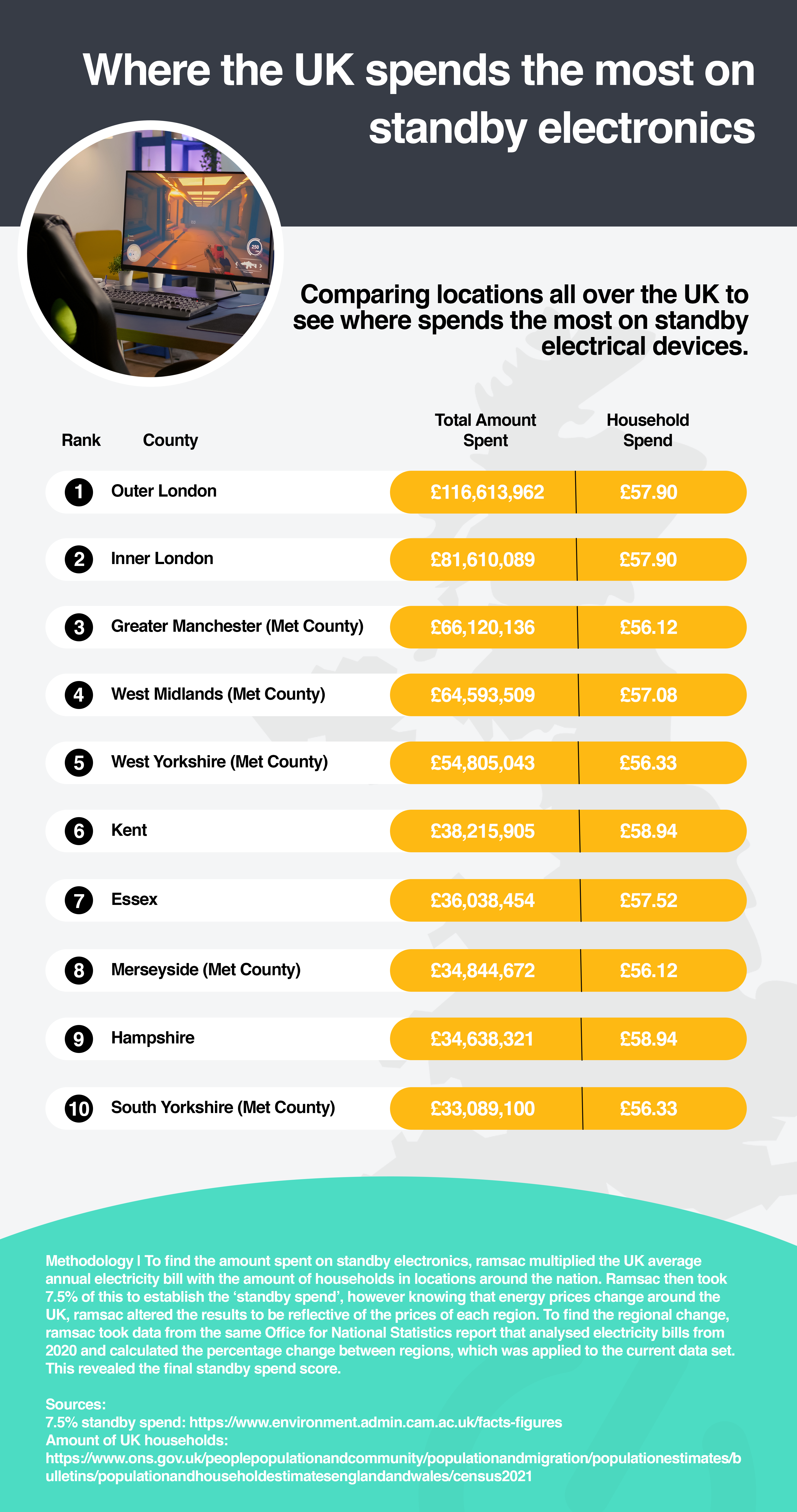
Task: Open the cam.ac.uk facts-figures source link
Action: click(x=376, y=1422)
